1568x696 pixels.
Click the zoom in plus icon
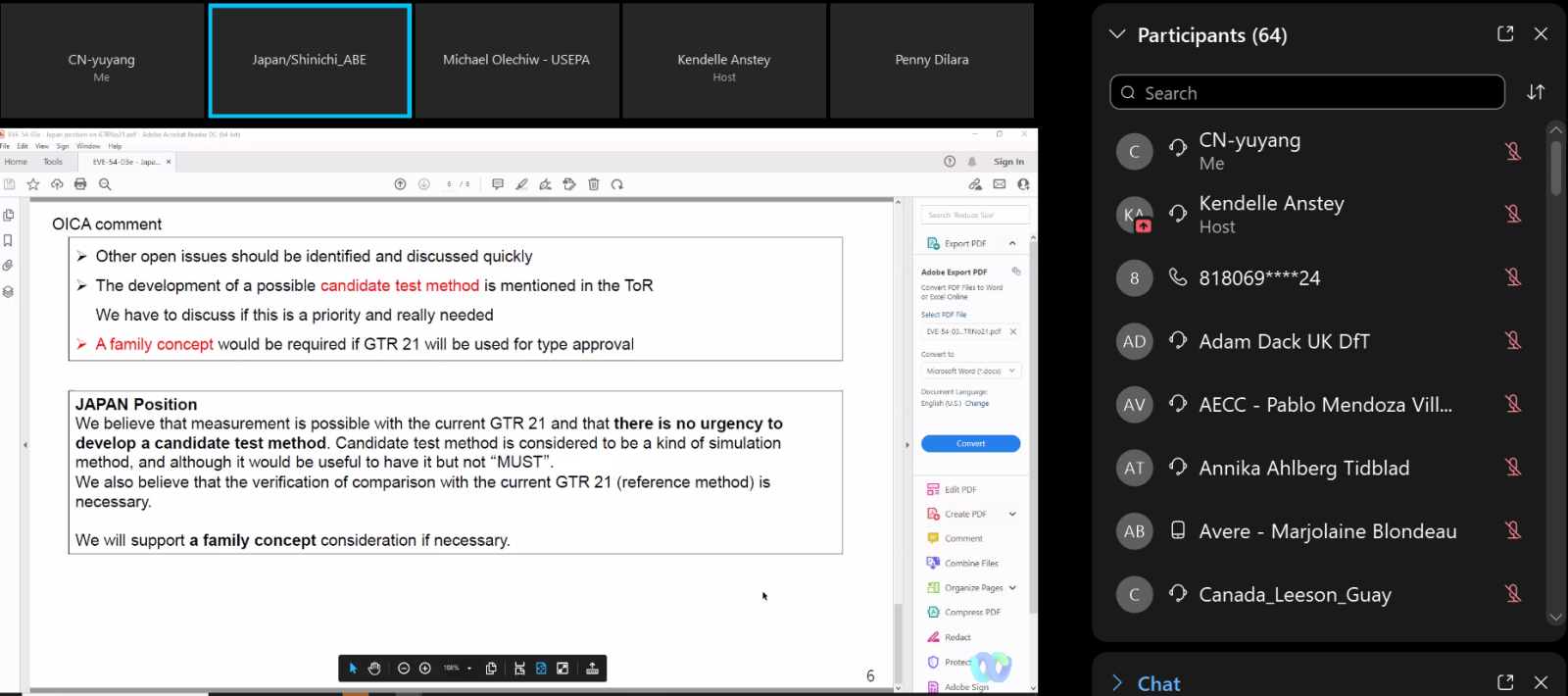[425, 669]
